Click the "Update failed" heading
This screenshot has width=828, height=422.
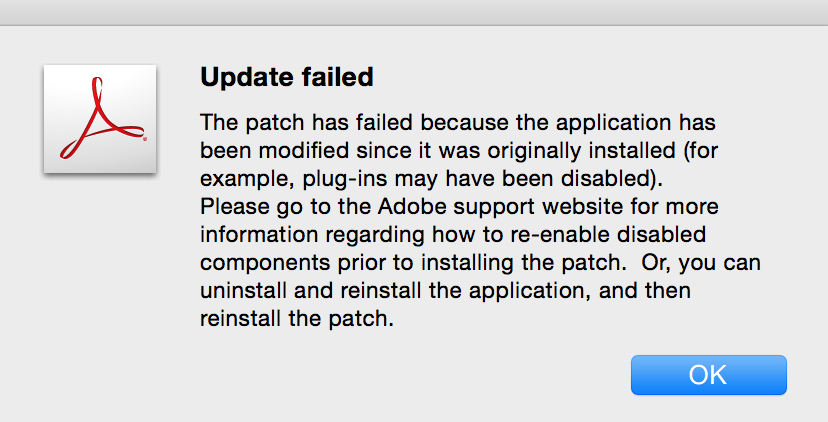[x=287, y=76]
